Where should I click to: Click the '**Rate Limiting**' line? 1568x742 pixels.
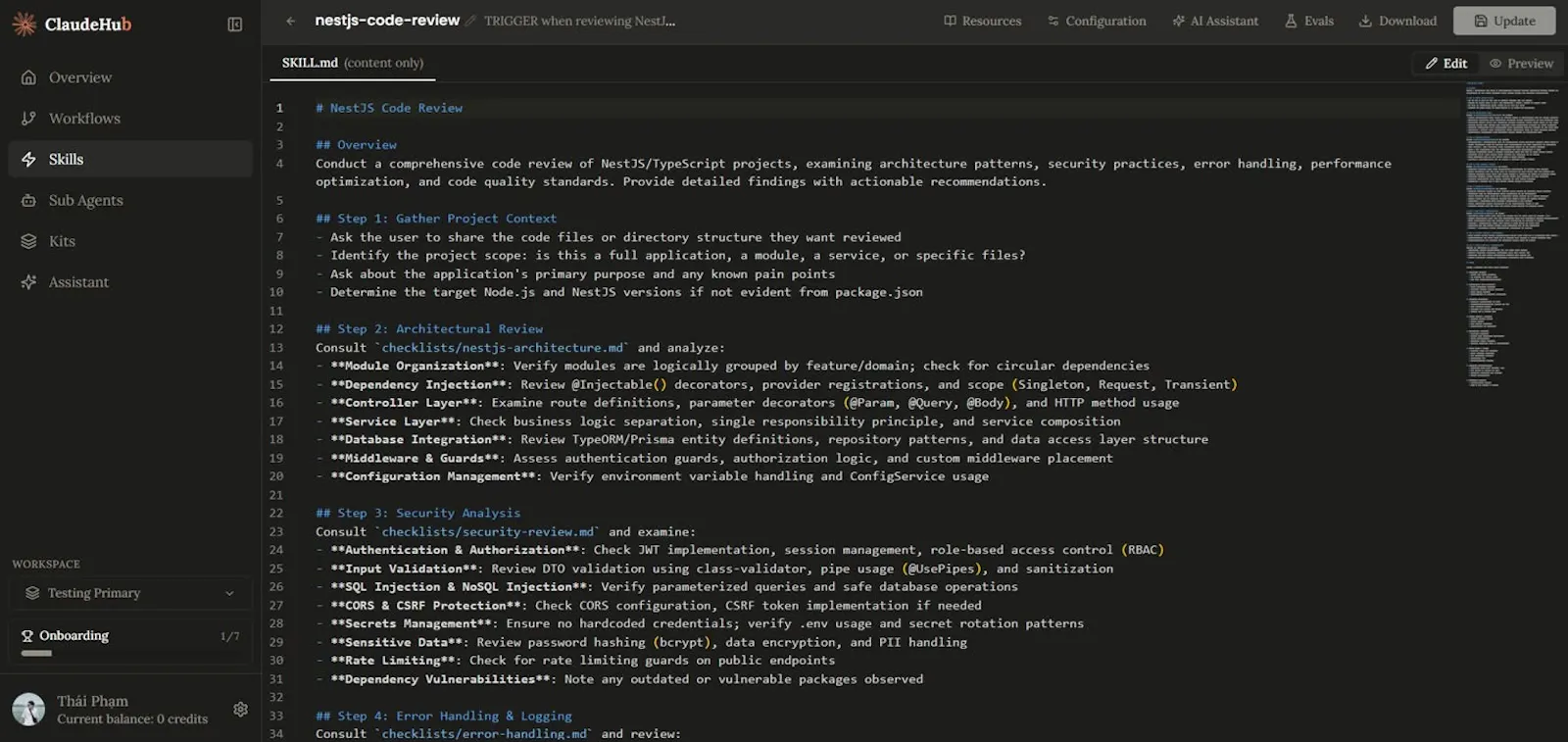point(575,661)
